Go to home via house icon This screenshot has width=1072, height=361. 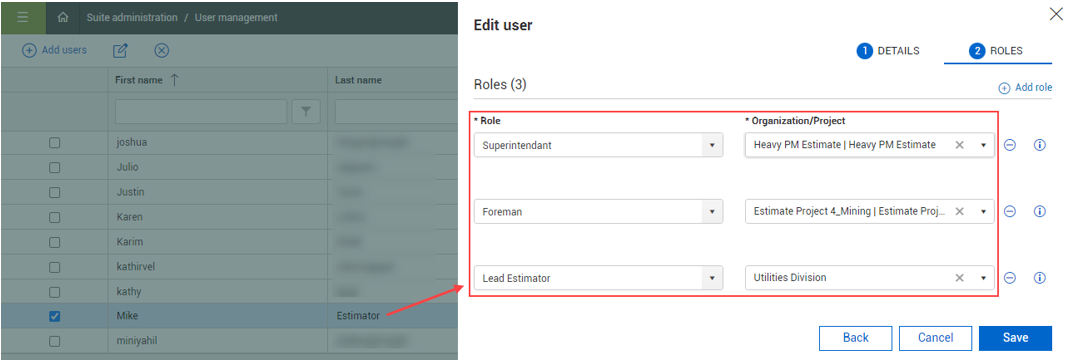pyautogui.click(x=63, y=17)
